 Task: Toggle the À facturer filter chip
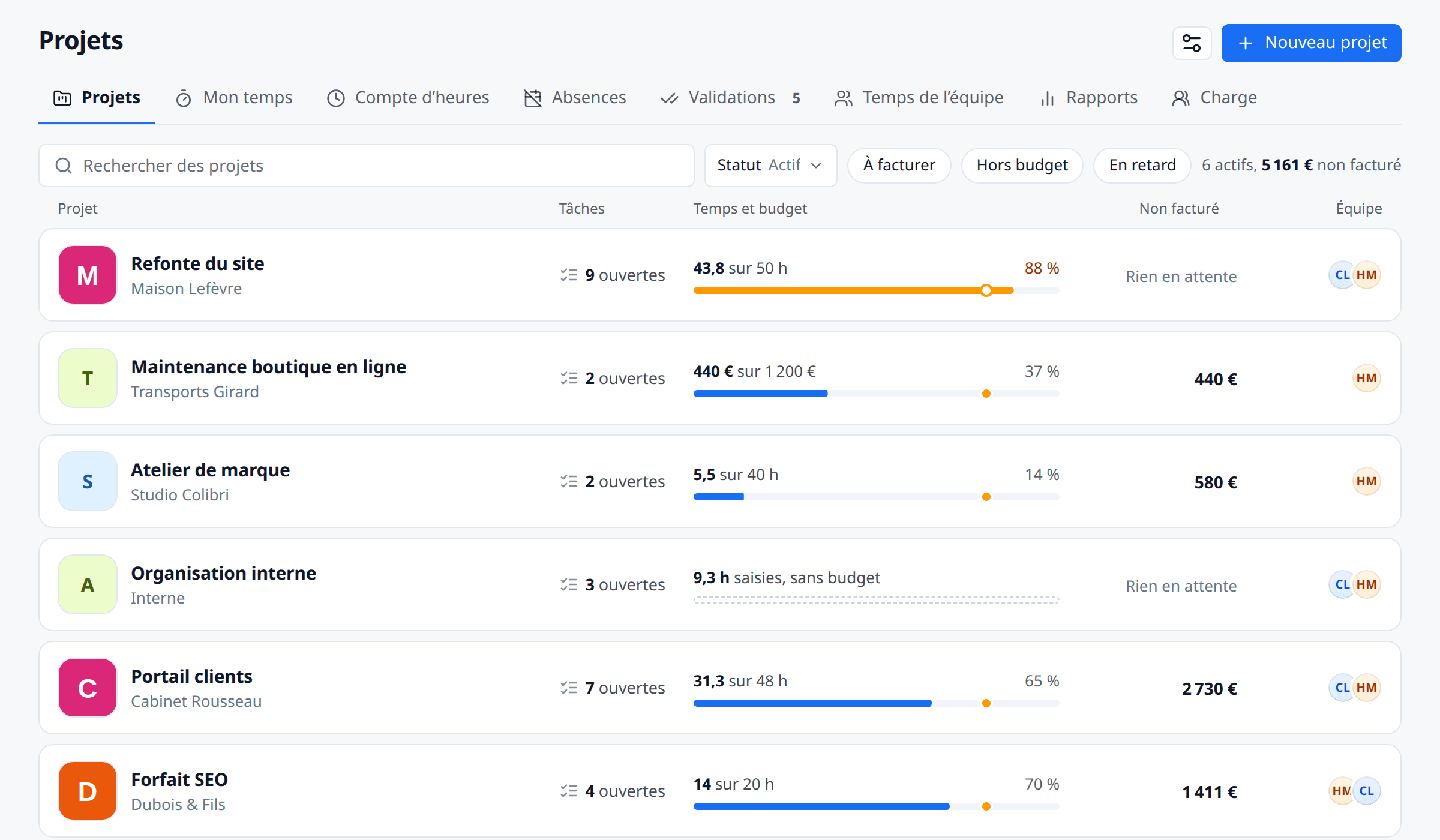899,165
